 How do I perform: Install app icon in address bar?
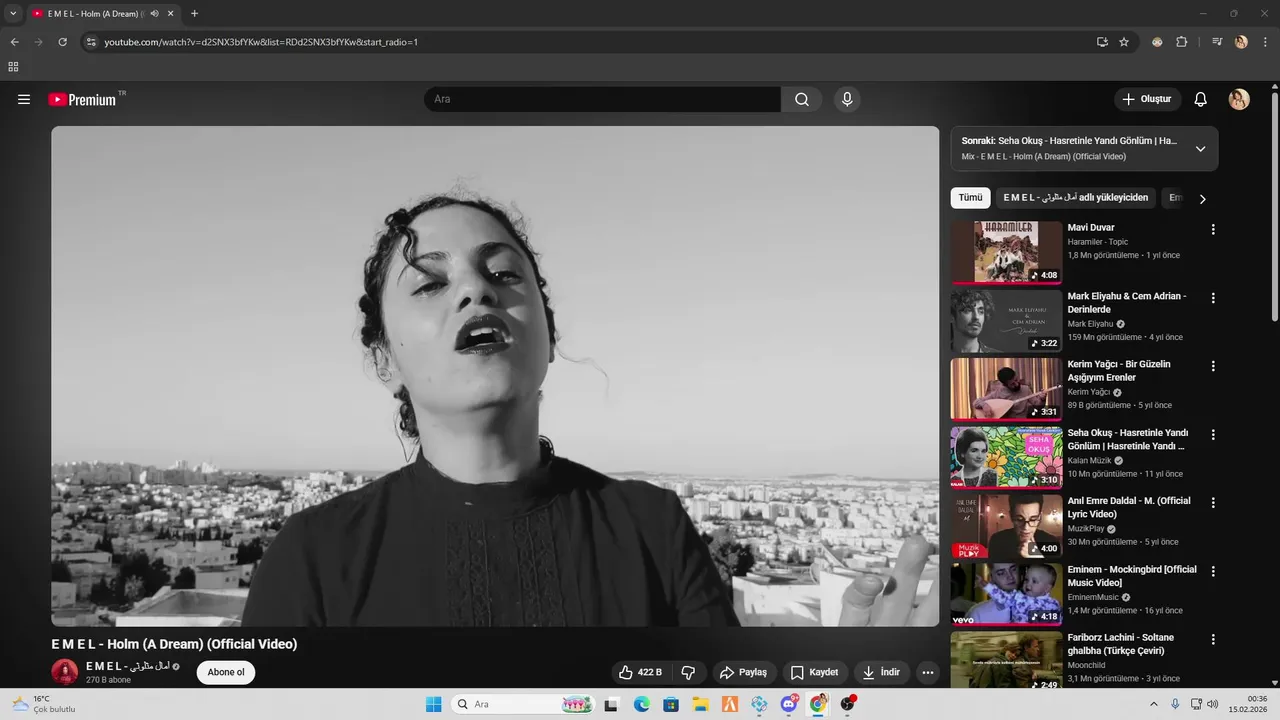1102,42
